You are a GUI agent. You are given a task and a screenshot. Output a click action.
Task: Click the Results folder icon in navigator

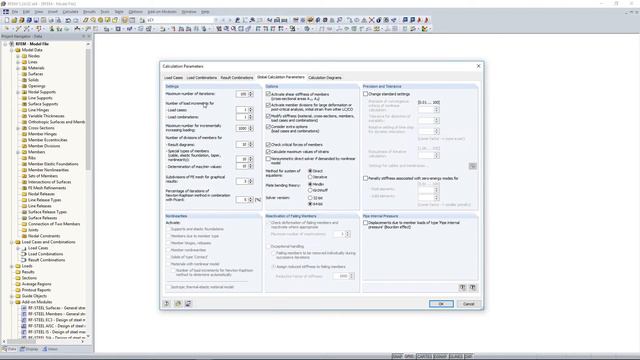[18, 272]
